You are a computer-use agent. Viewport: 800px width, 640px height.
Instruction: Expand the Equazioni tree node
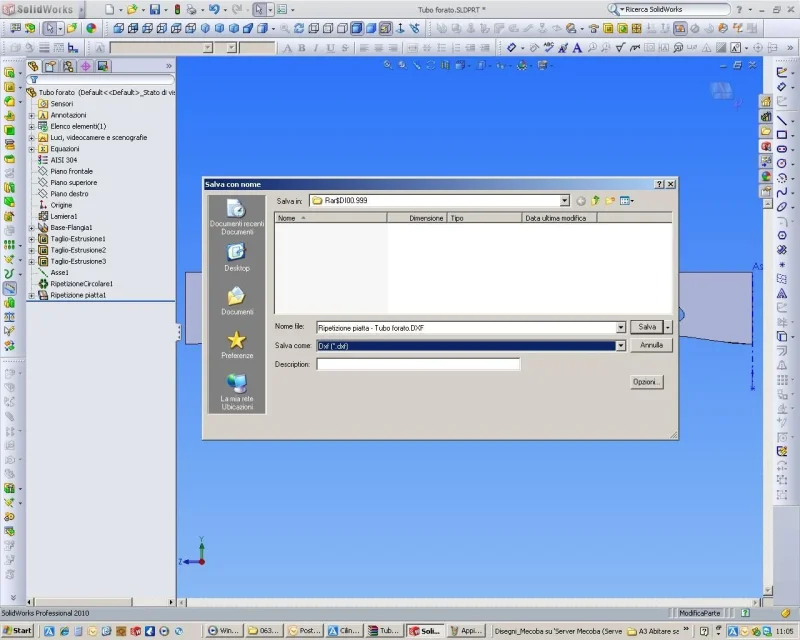[32, 149]
